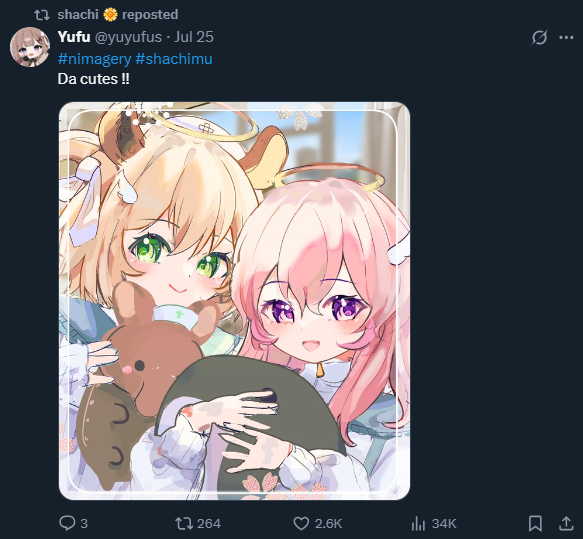Click the repost arrows icon below image
Screen dimensions: 583x539
click(x=184, y=523)
